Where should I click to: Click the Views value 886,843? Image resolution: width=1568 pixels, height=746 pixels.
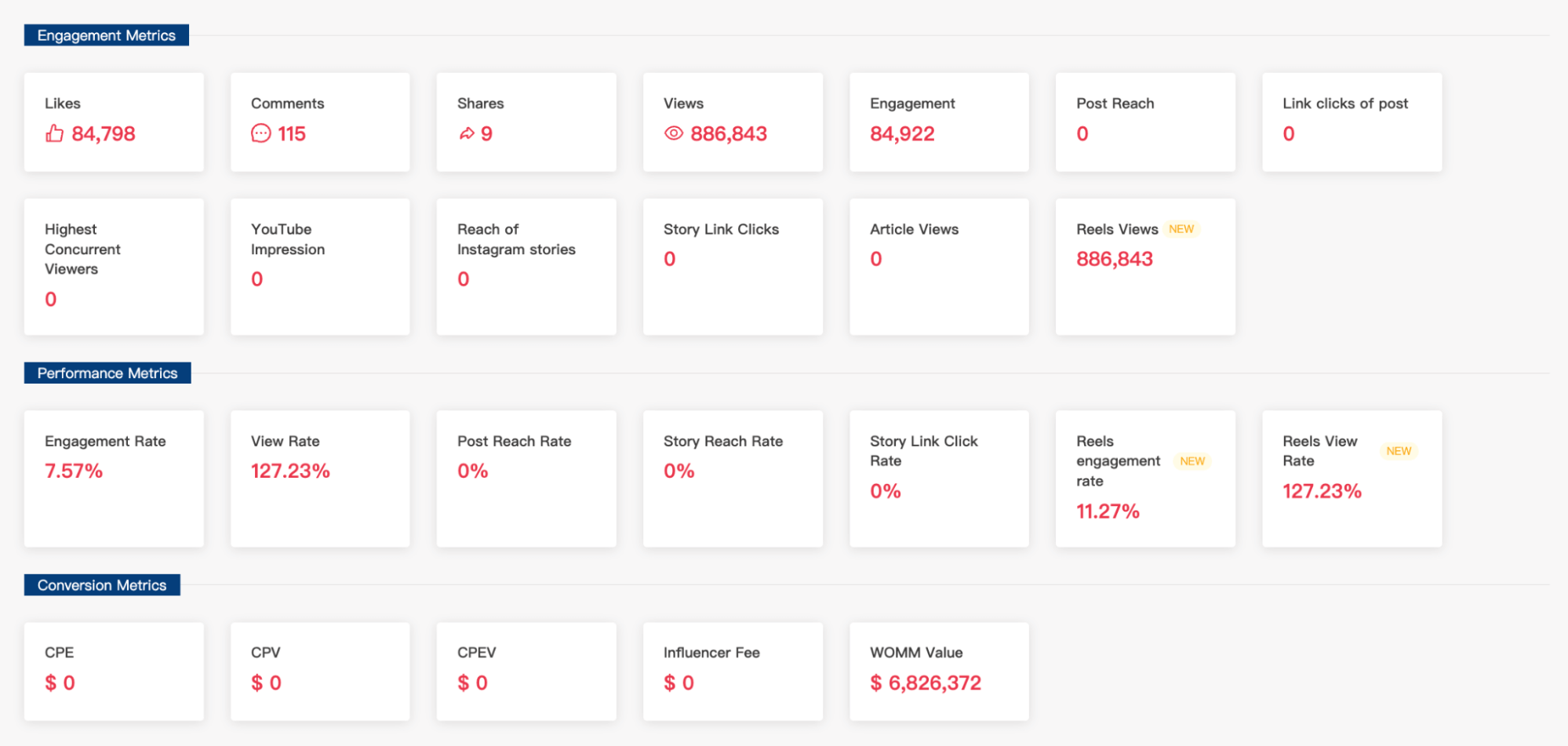(x=729, y=134)
